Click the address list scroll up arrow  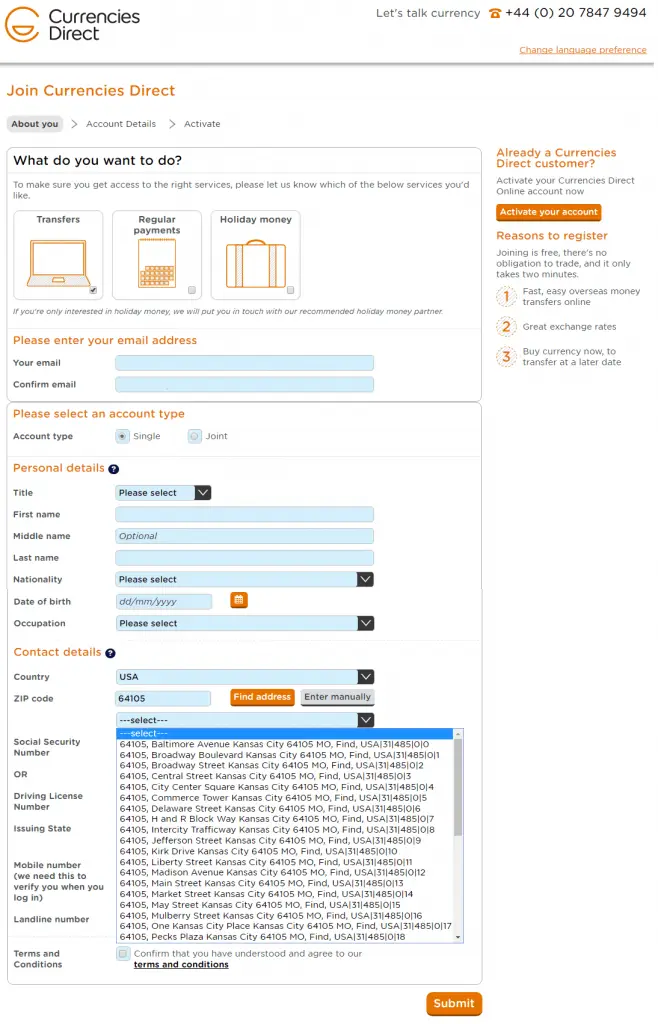(458, 735)
